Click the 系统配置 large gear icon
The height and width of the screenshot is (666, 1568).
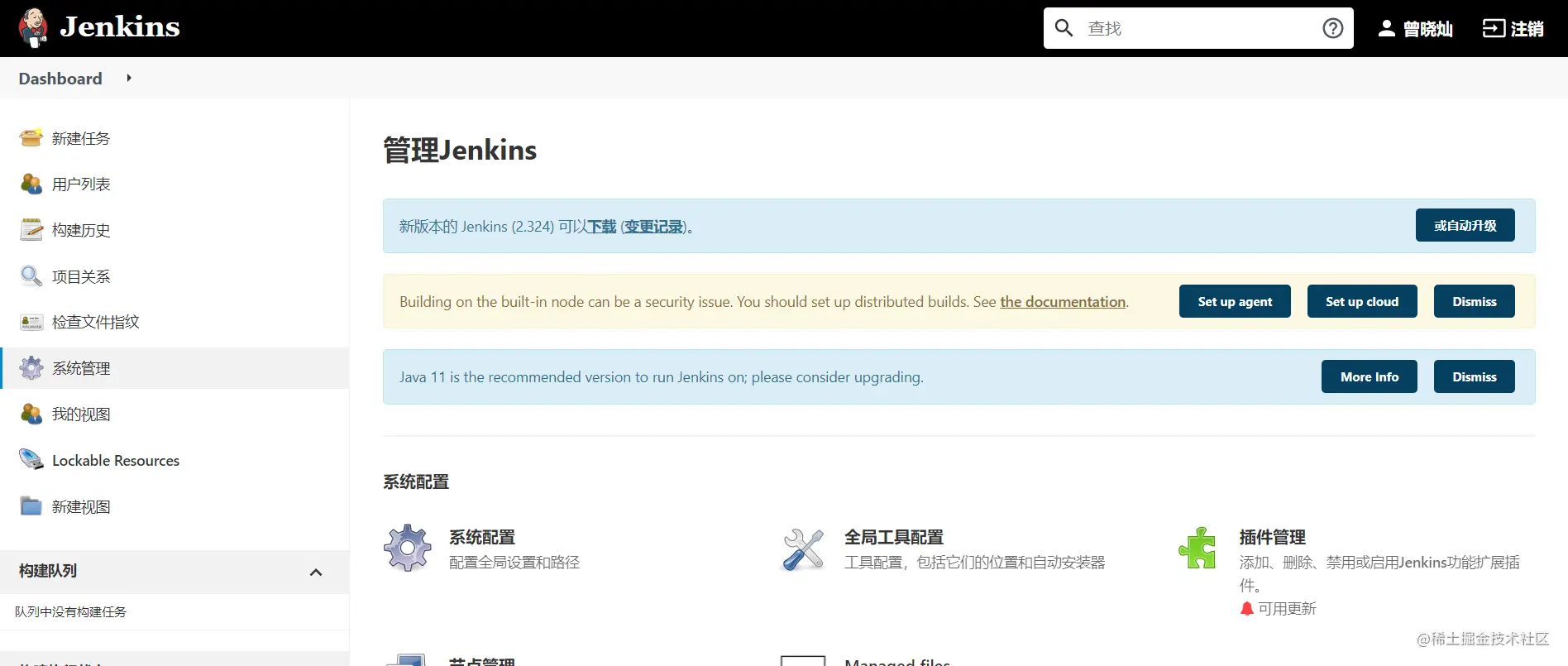408,548
